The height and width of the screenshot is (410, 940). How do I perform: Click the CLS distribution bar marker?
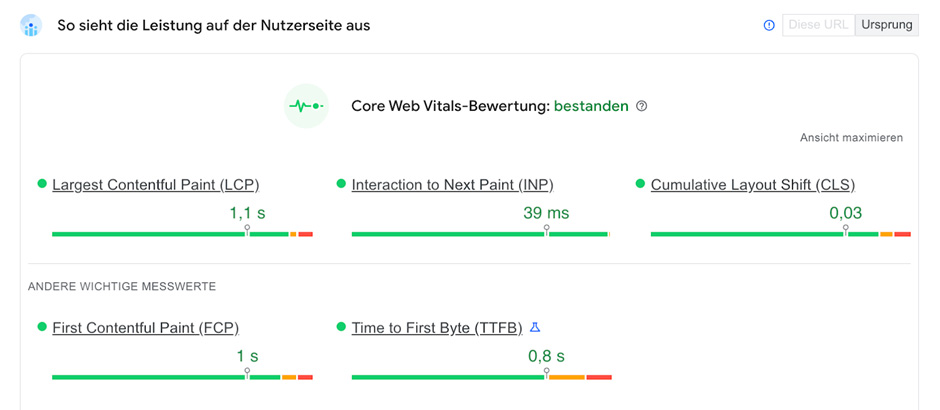845,231
